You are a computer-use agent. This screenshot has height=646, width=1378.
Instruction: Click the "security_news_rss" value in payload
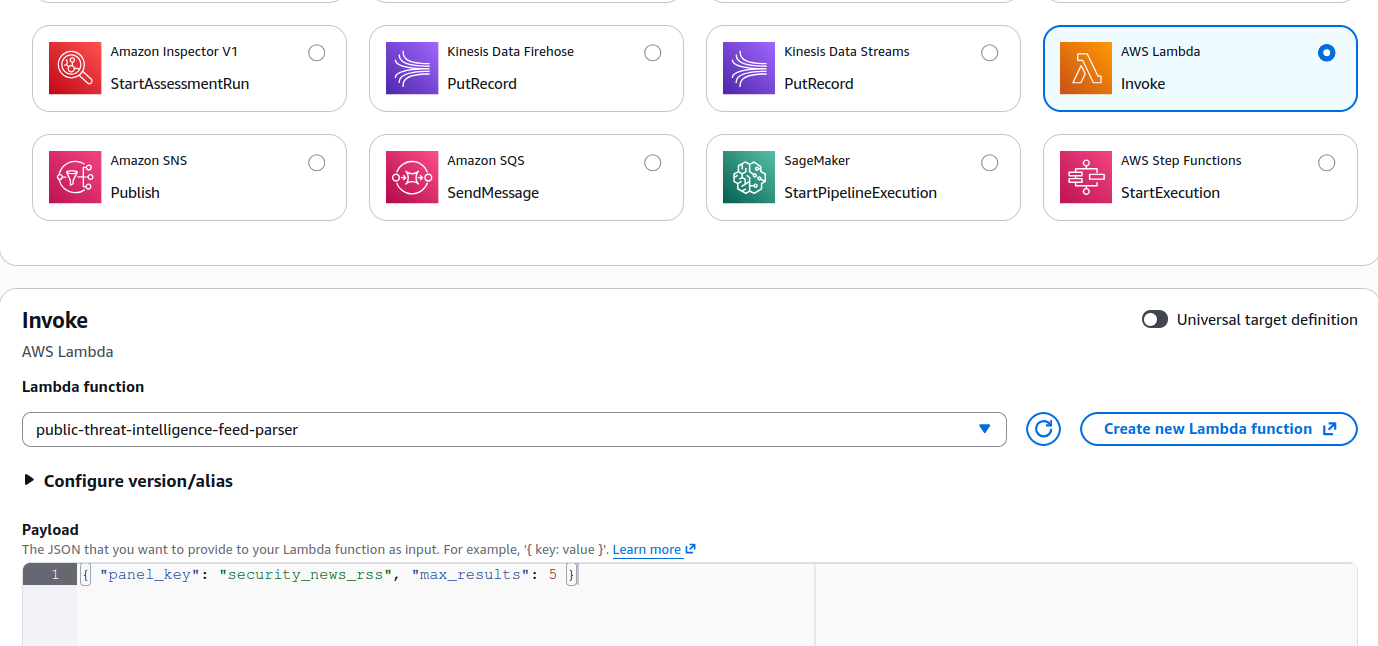(307, 575)
